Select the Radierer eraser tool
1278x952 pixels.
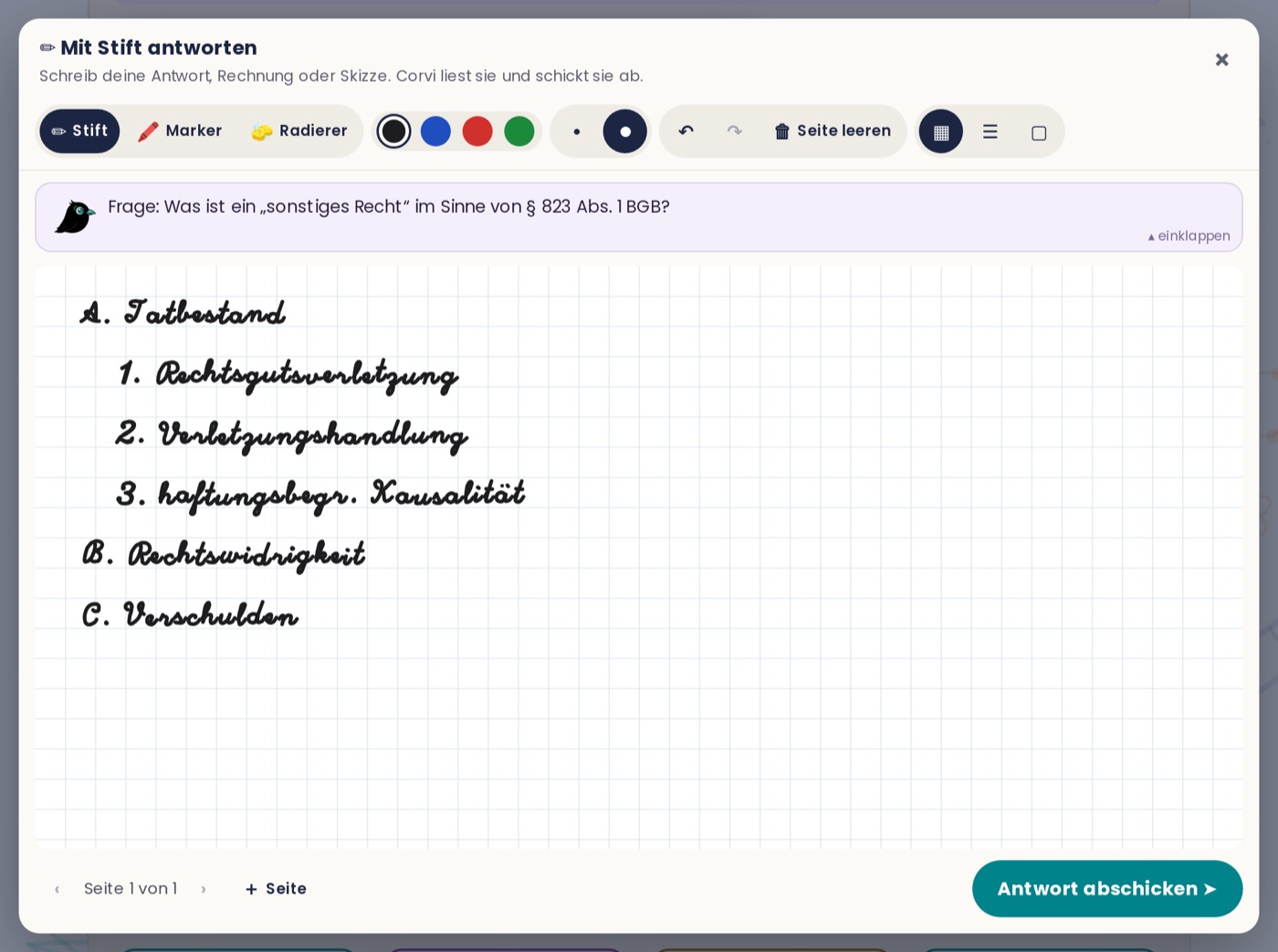pos(299,131)
